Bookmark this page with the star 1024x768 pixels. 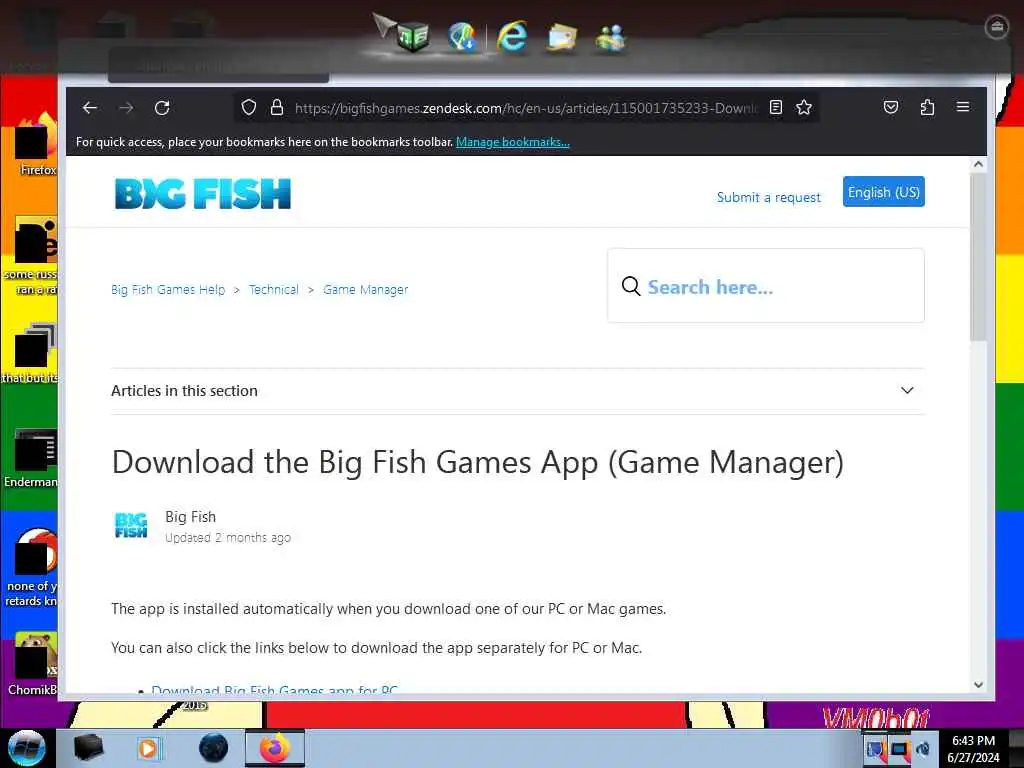pyautogui.click(x=804, y=107)
